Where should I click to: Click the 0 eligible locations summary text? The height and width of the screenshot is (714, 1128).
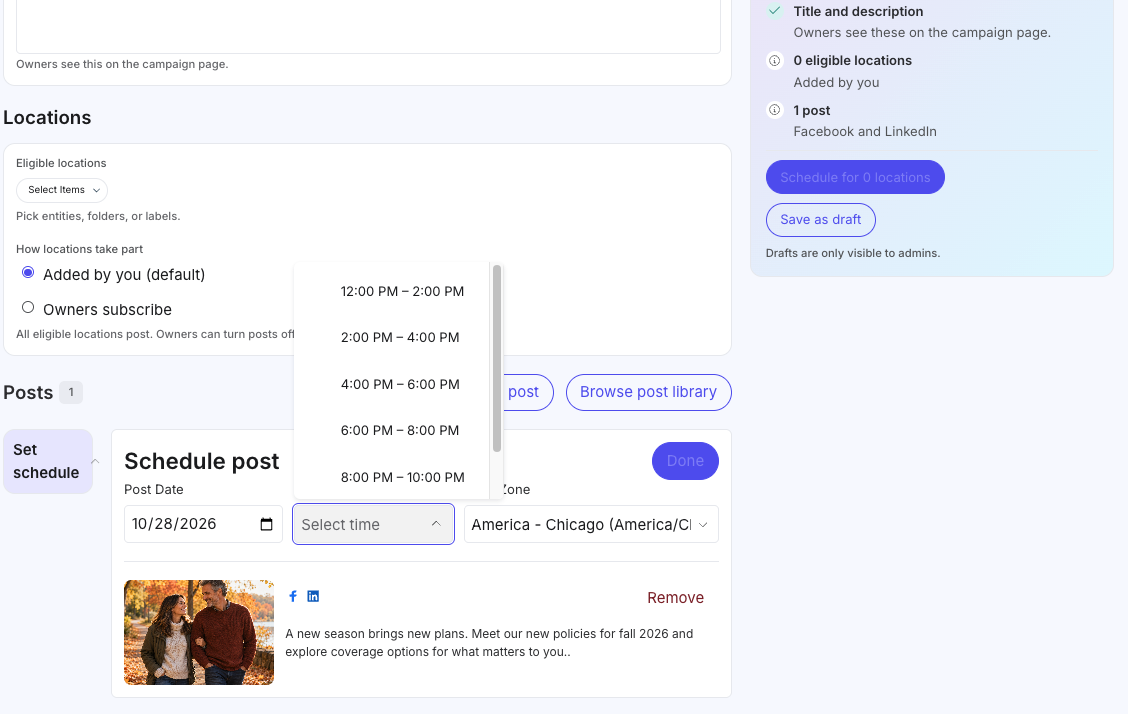852,60
